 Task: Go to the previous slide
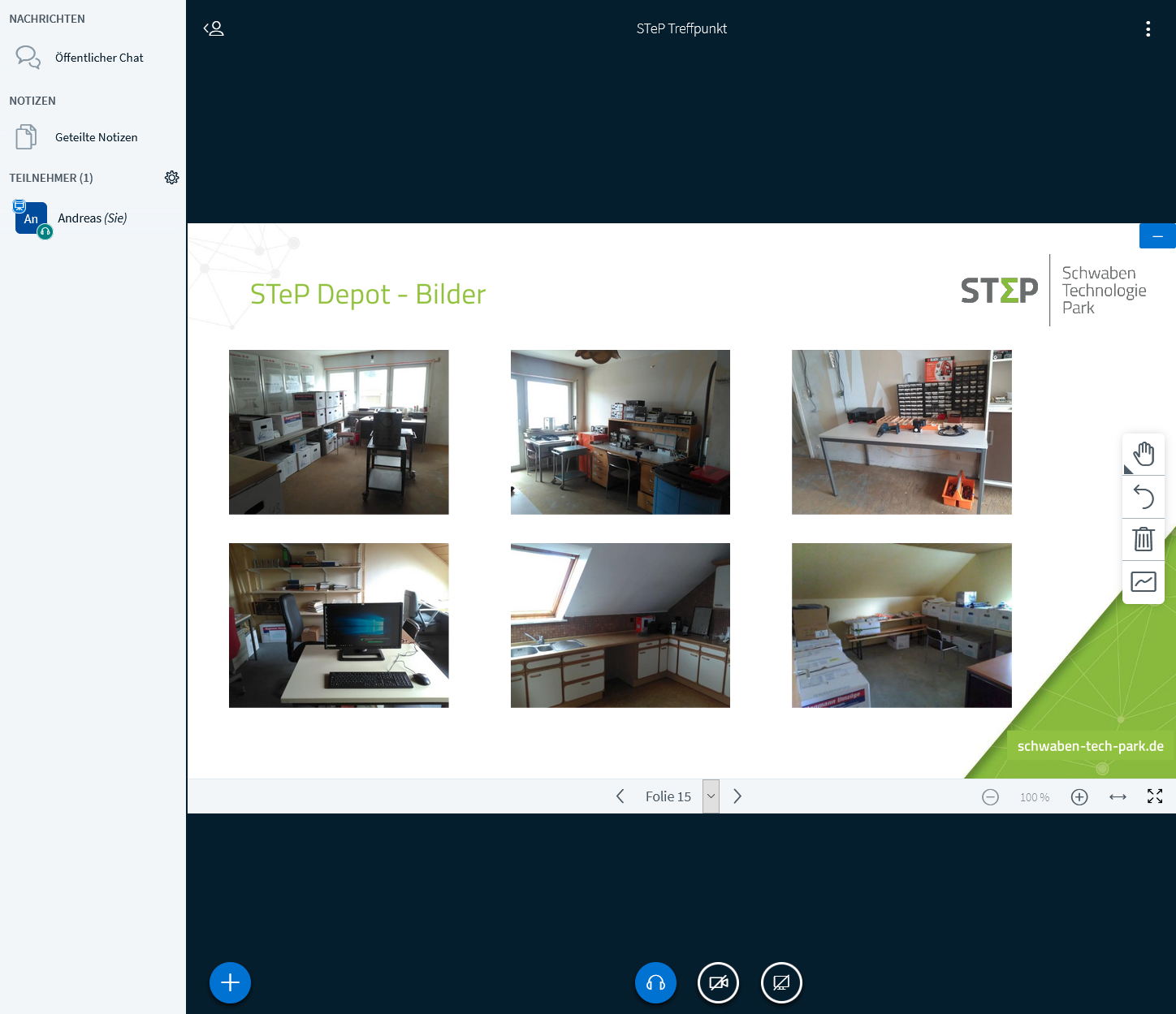tap(620, 796)
